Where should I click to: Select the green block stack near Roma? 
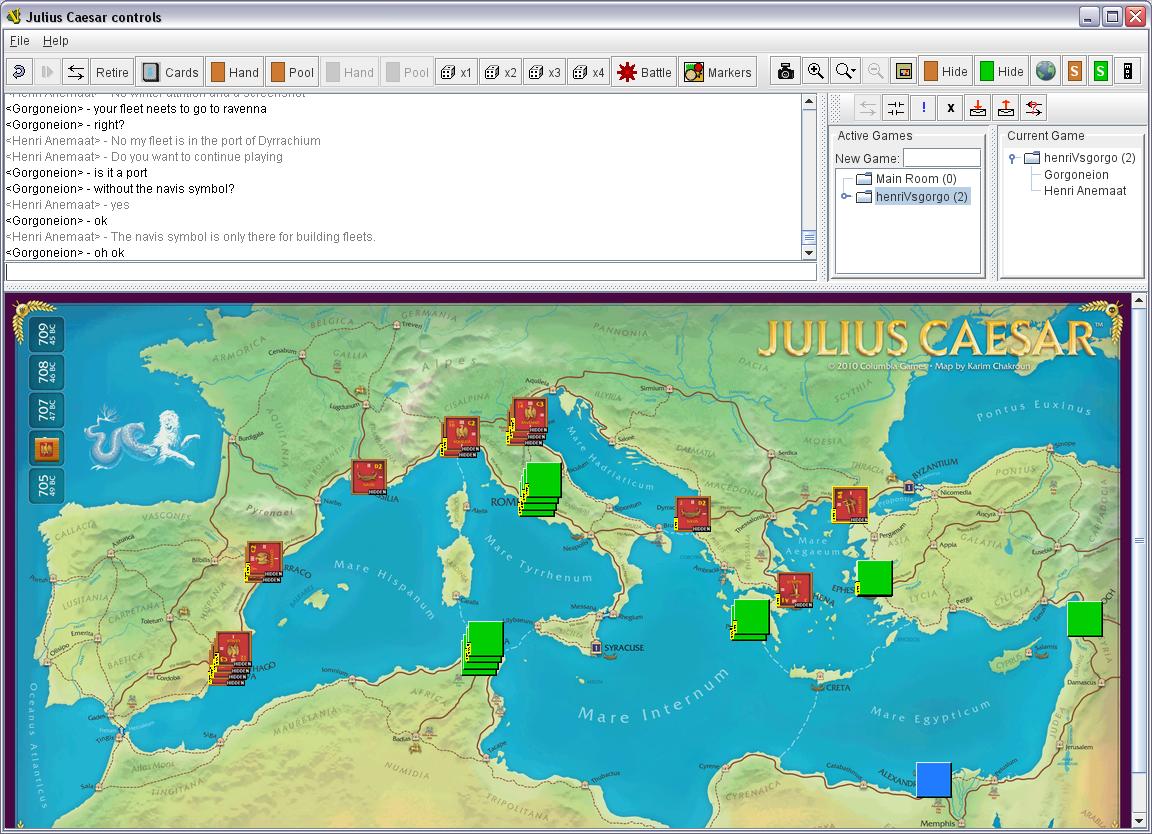542,489
